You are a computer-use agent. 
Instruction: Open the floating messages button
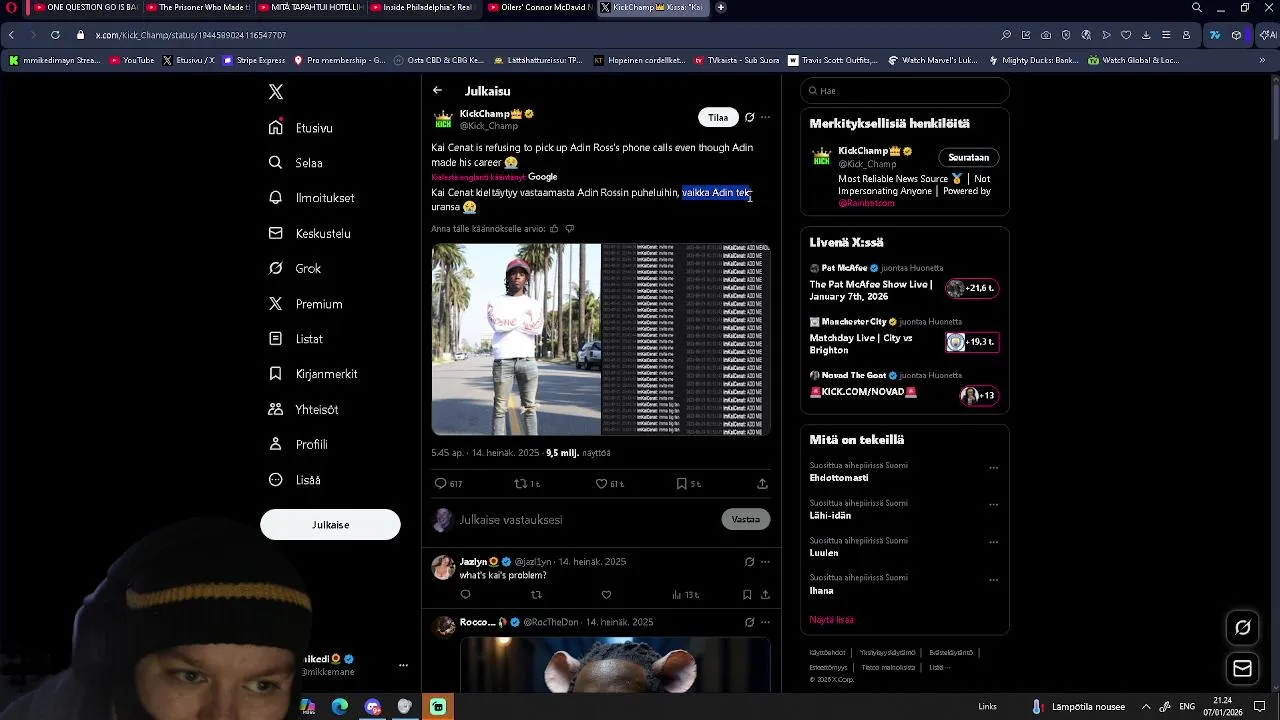pyautogui.click(x=1243, y=669)
